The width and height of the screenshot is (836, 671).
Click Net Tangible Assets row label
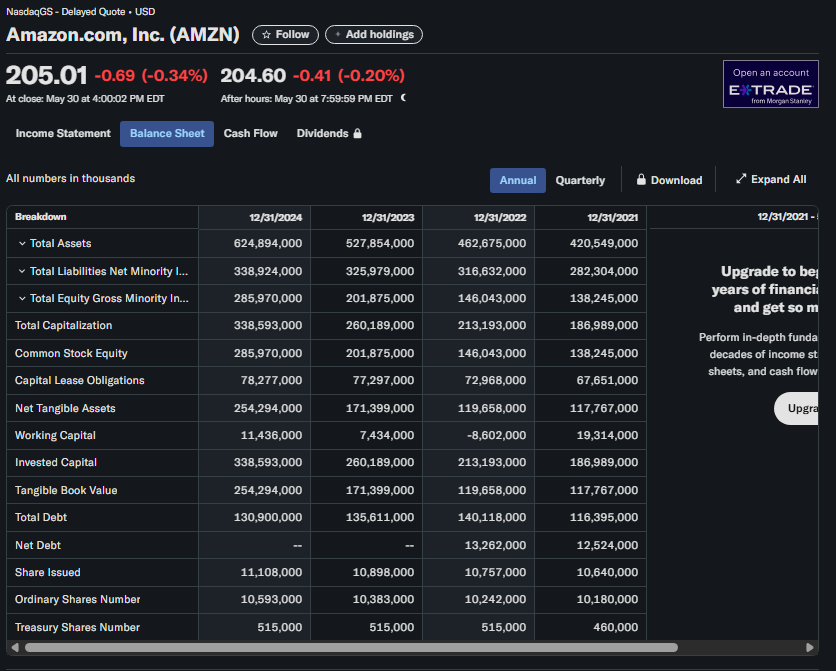pos(65,408)
